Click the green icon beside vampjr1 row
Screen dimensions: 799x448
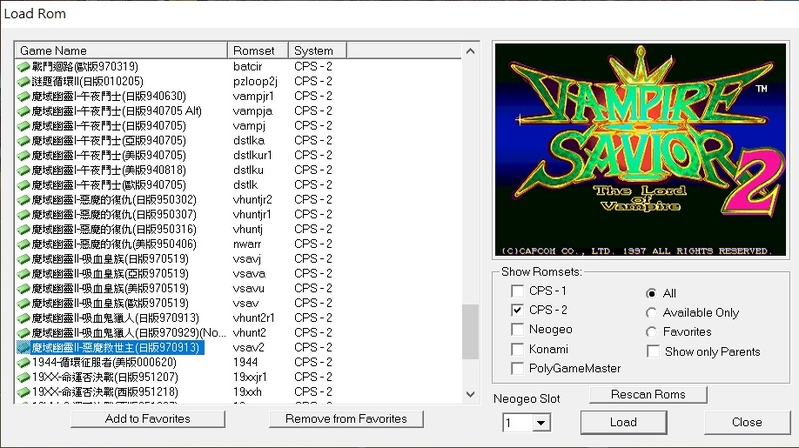click(x=23, y=96)
